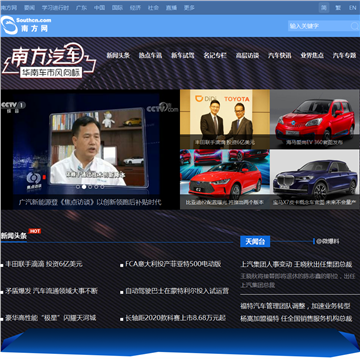
Task: Open headline 长轴距2020款科赛上市8.68万元起
Action: click(175, 318)
